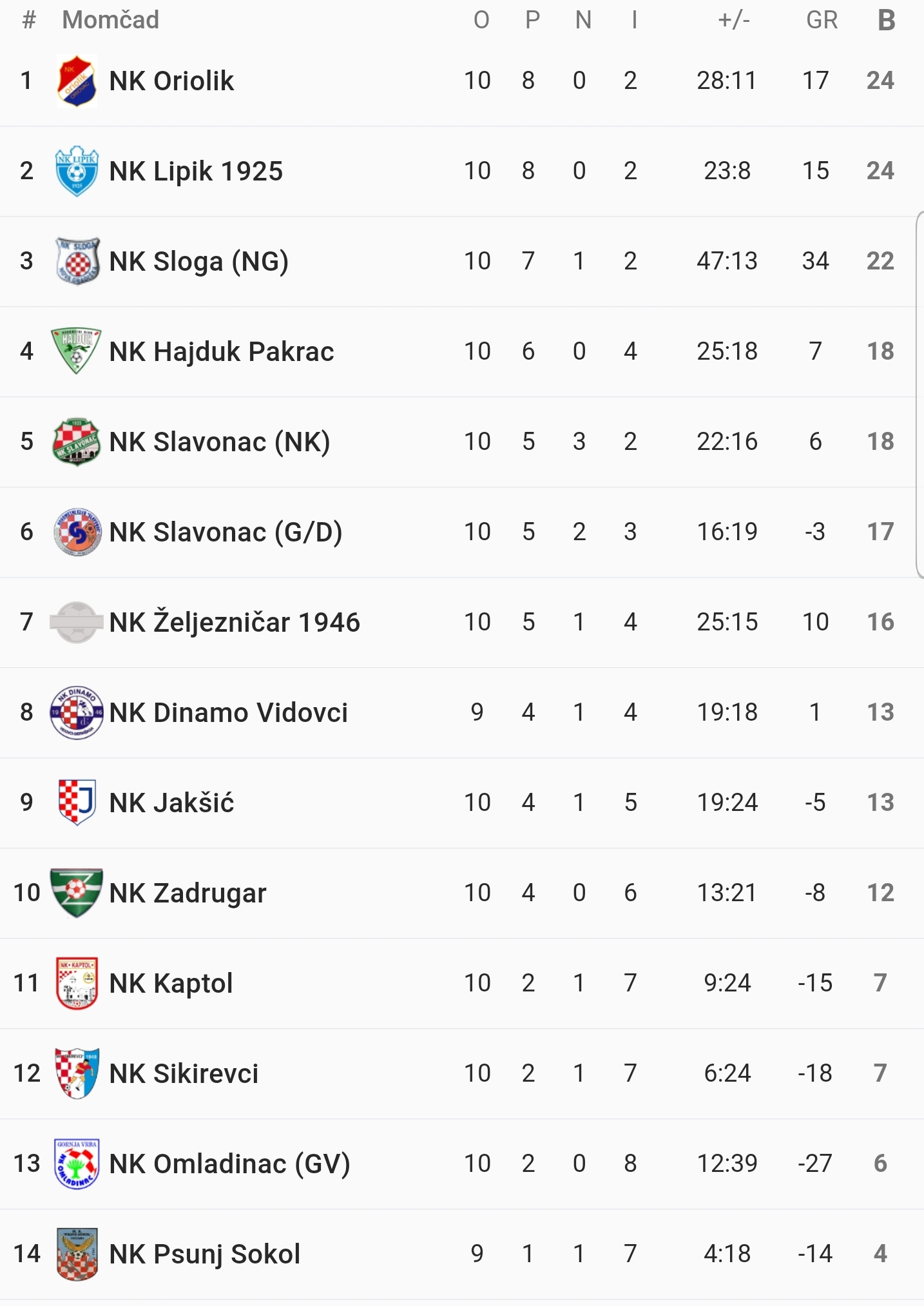Image resolution: width=924 pixels, height=1306 pixels.
Task: Click the NK Jakšić shield crest
Action: point(77,803)
